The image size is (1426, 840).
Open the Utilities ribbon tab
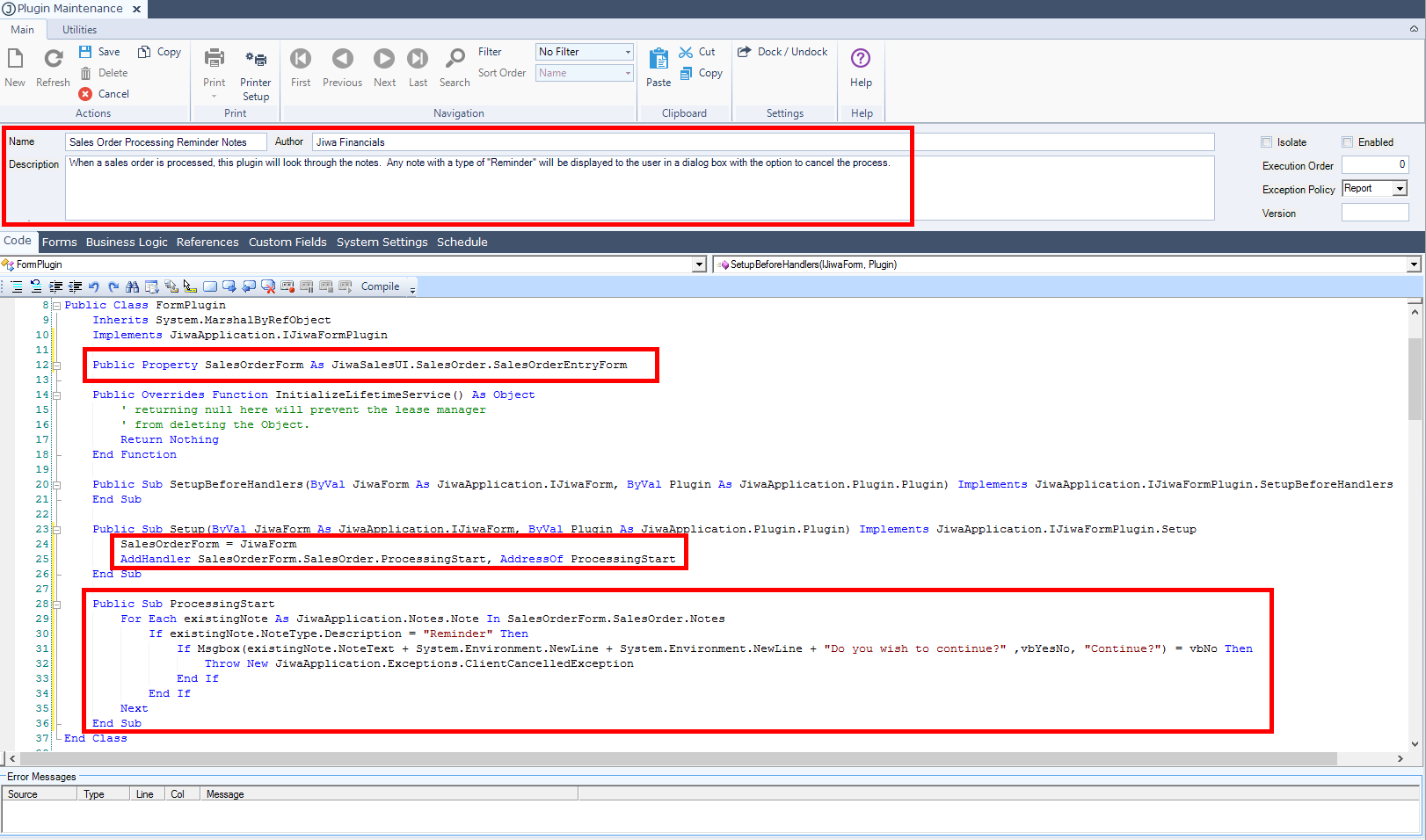click(x=79, y=30)
